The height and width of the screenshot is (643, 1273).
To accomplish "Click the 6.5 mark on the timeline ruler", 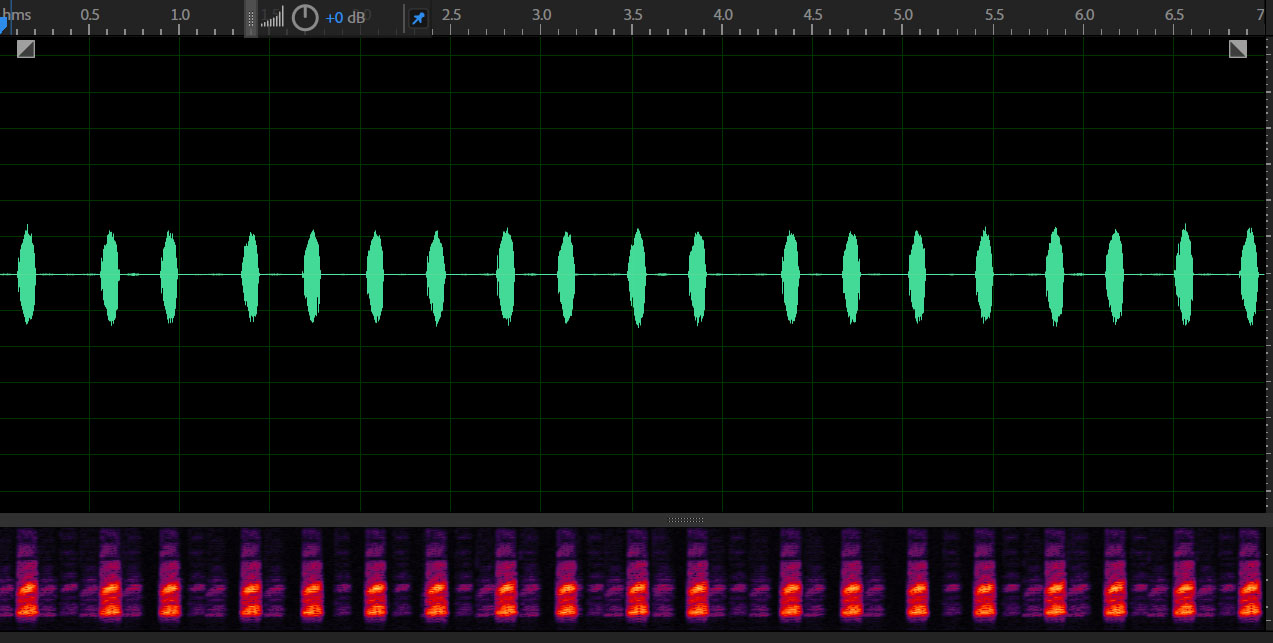I will point(1175,16).
